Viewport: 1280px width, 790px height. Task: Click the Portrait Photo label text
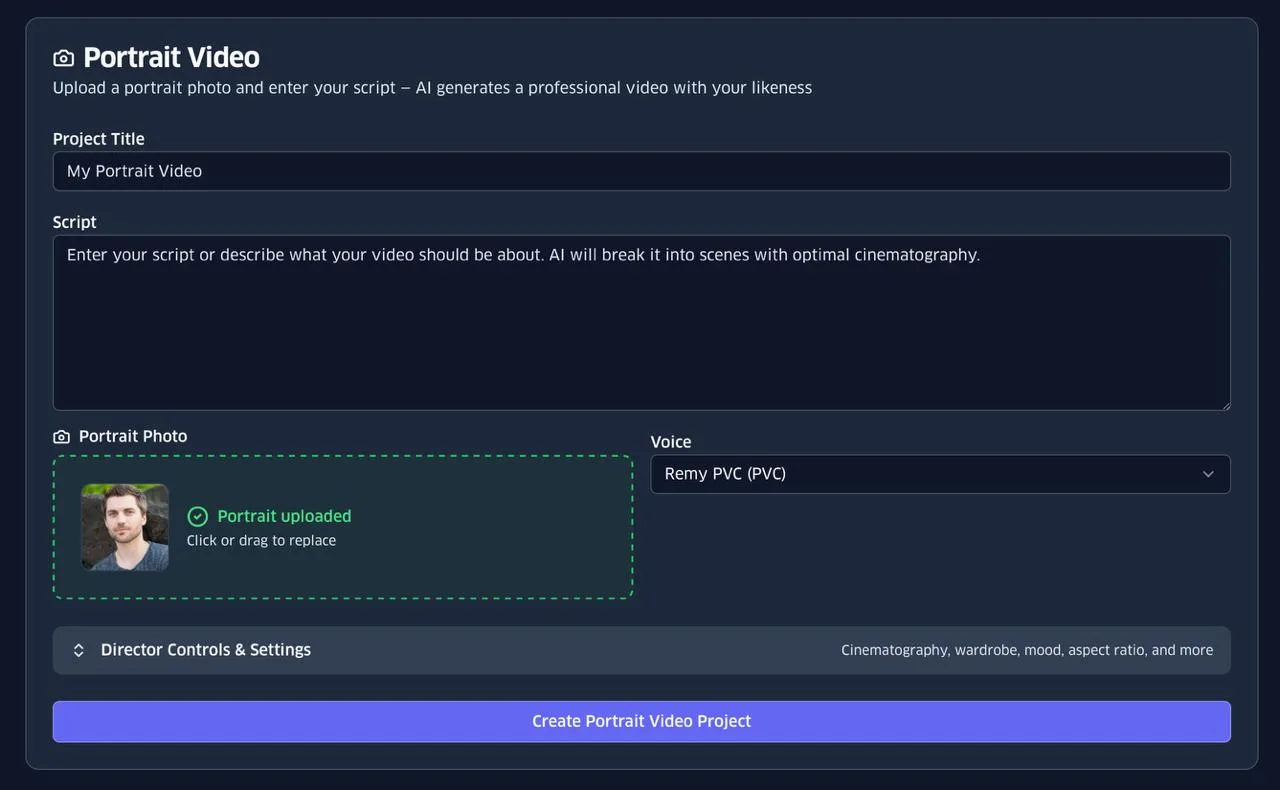click(x=133, y=436)
